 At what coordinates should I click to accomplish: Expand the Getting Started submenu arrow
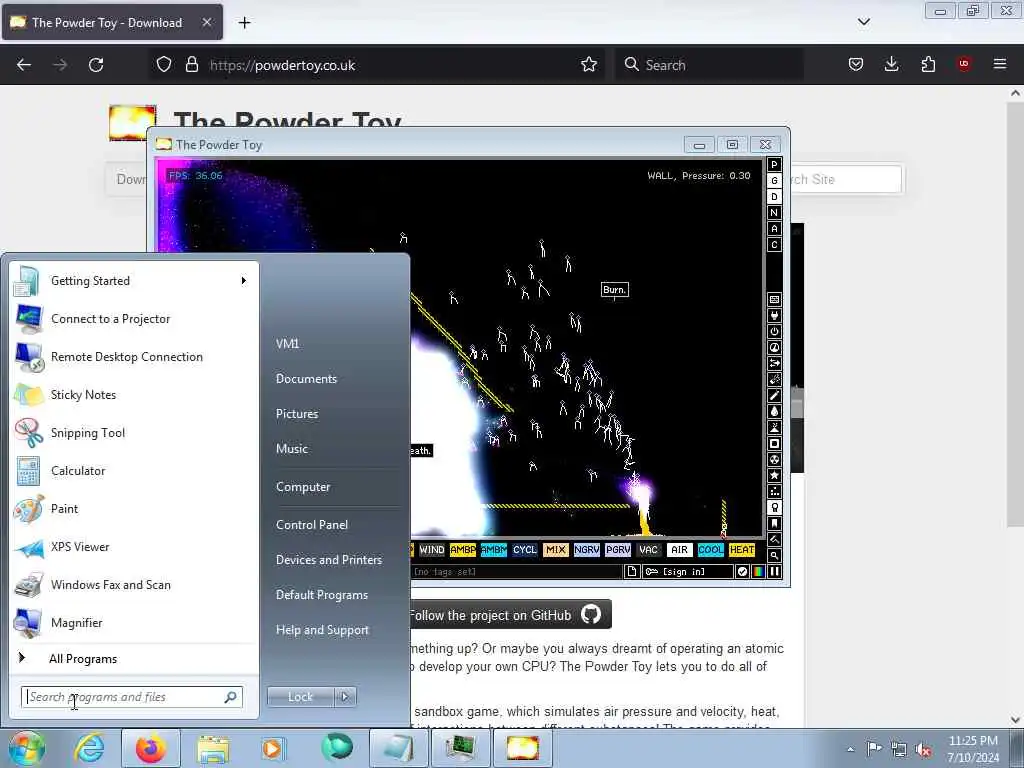click(244, 281)
